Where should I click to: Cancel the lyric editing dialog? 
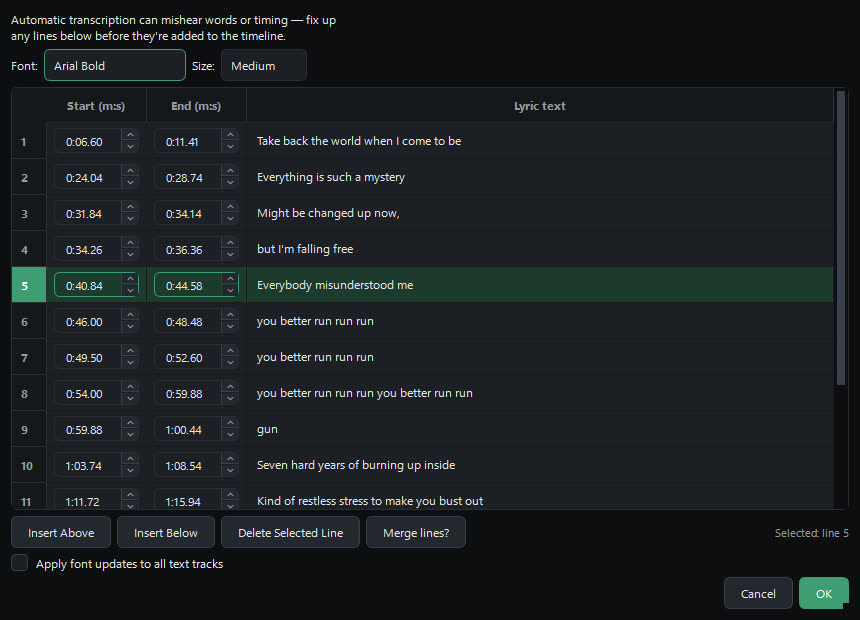click(758, 593)
